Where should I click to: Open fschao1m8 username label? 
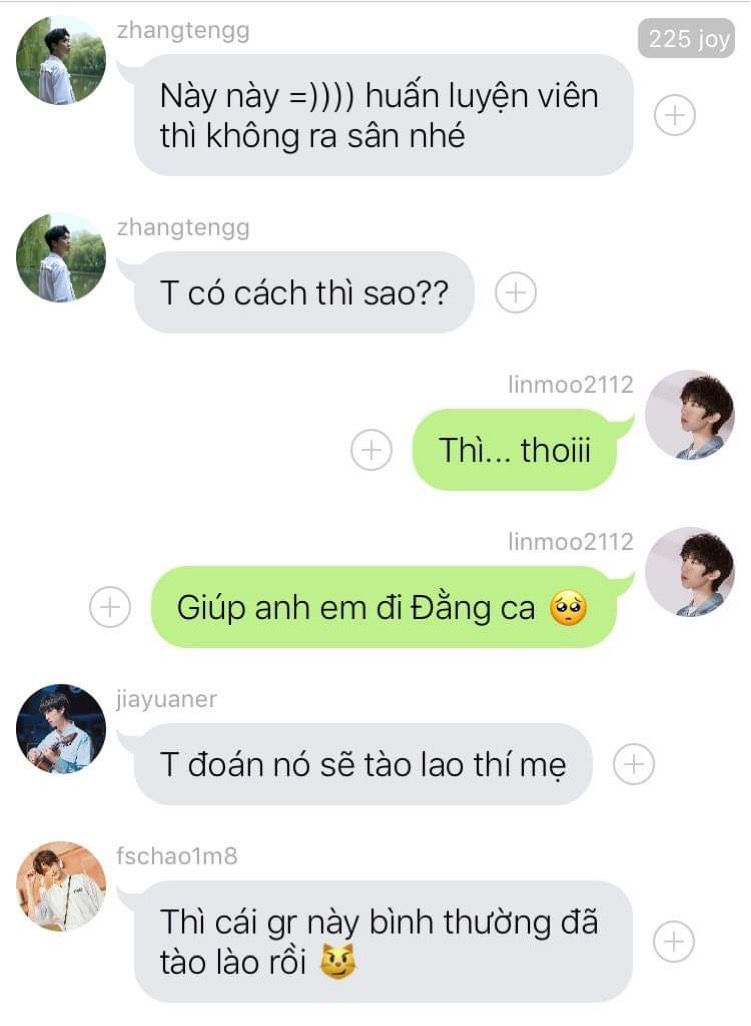tap(177, 856)
